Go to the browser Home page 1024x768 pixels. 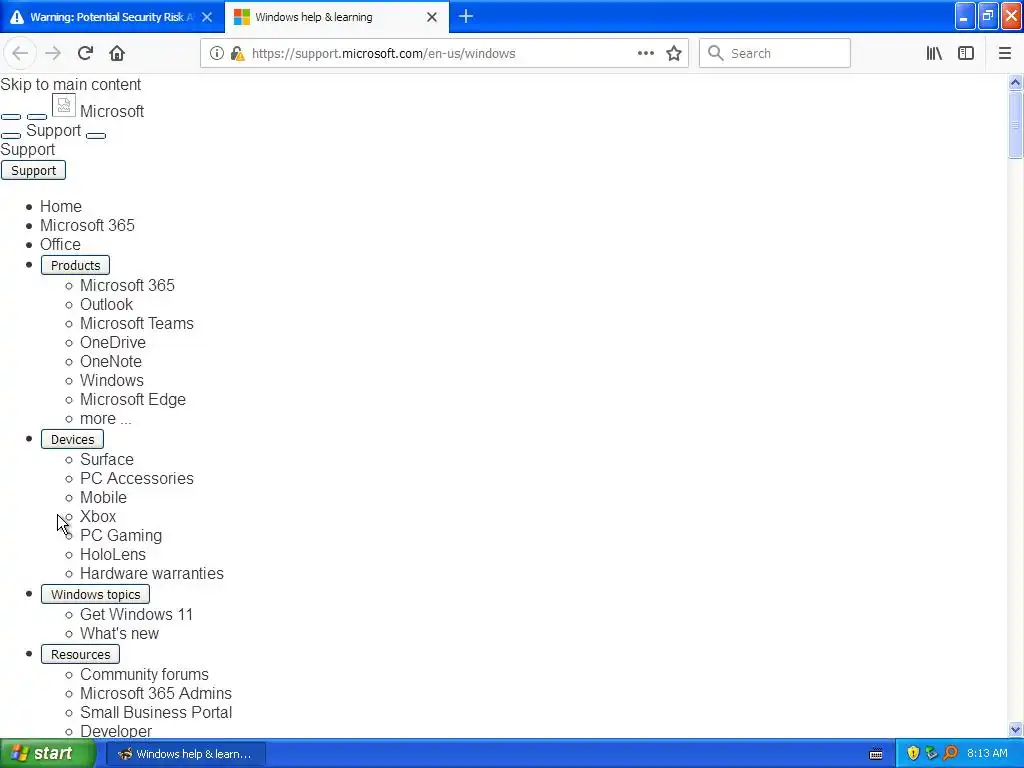117,53
